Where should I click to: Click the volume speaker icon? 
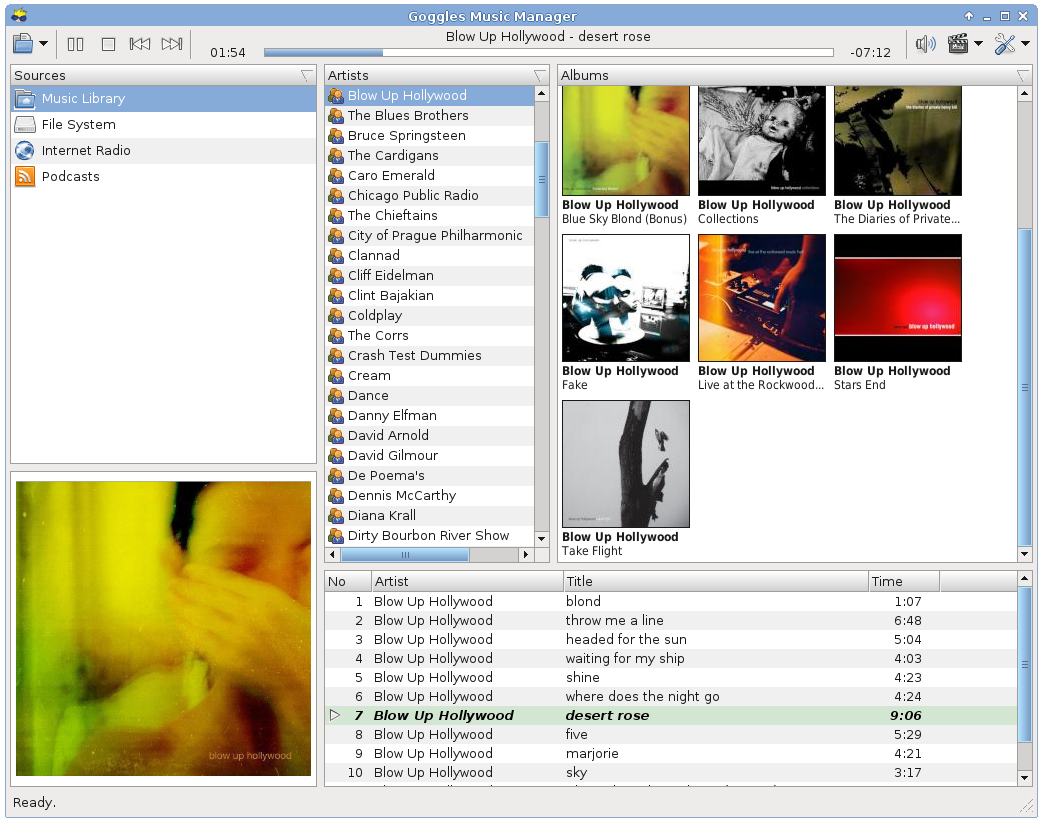pos(925,44)
